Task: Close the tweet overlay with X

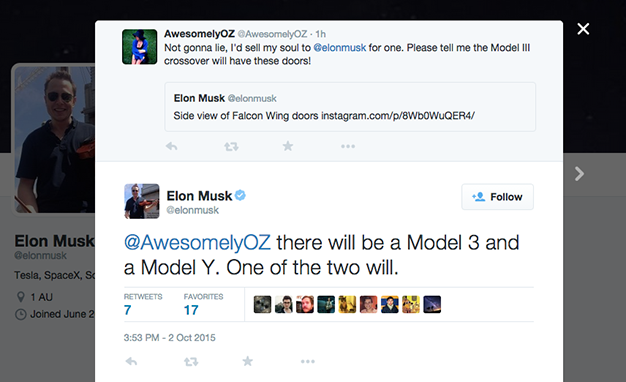Action: 583,29
